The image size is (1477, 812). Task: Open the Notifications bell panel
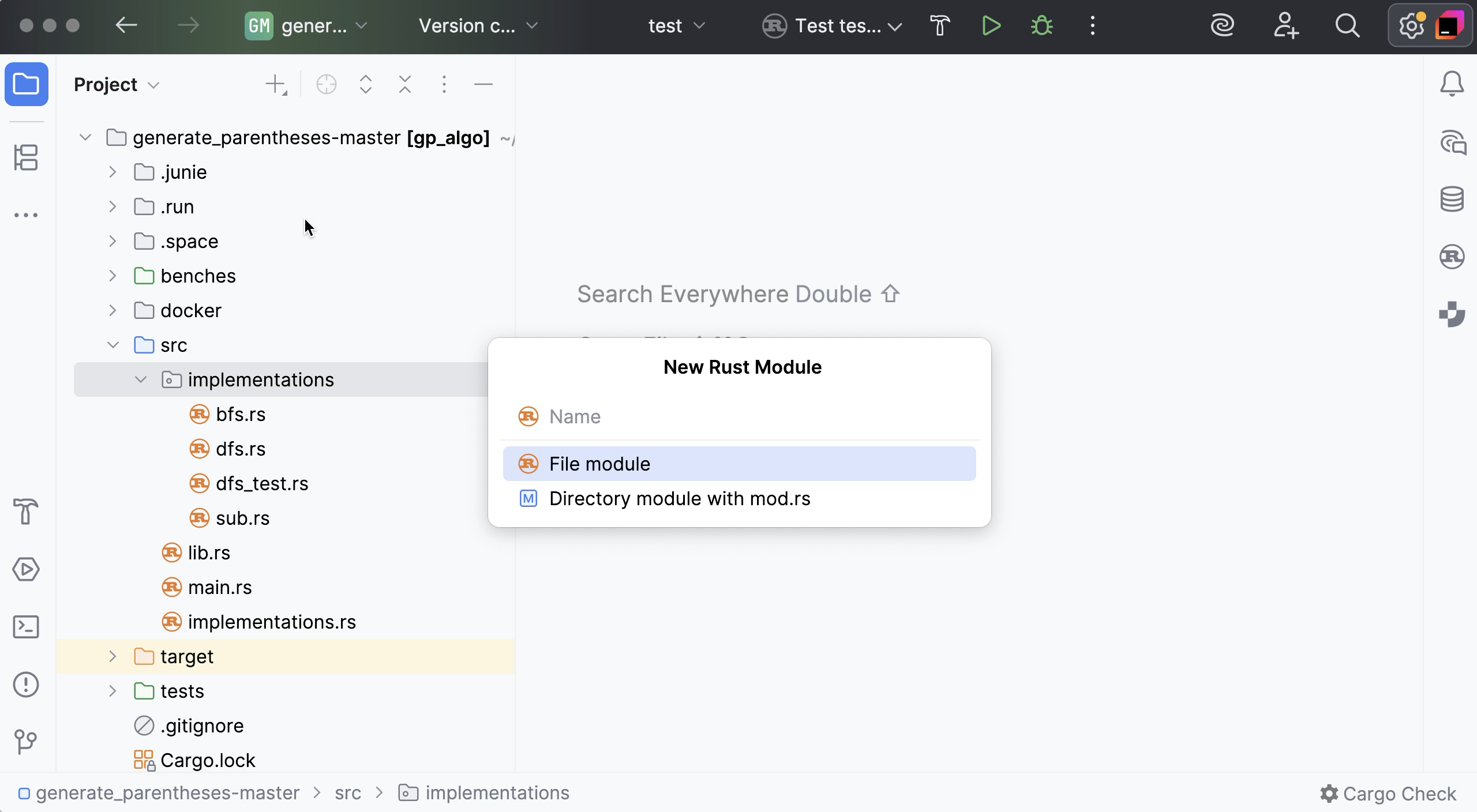1452,83
